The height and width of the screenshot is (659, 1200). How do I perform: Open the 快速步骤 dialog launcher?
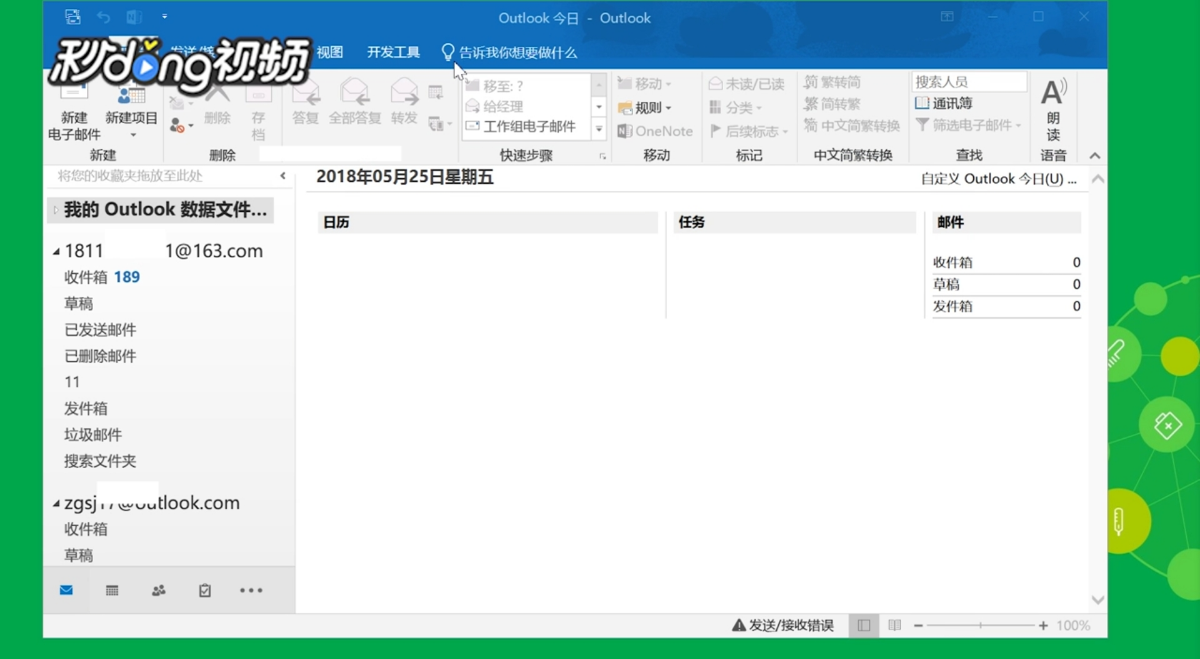click(602, 157)
